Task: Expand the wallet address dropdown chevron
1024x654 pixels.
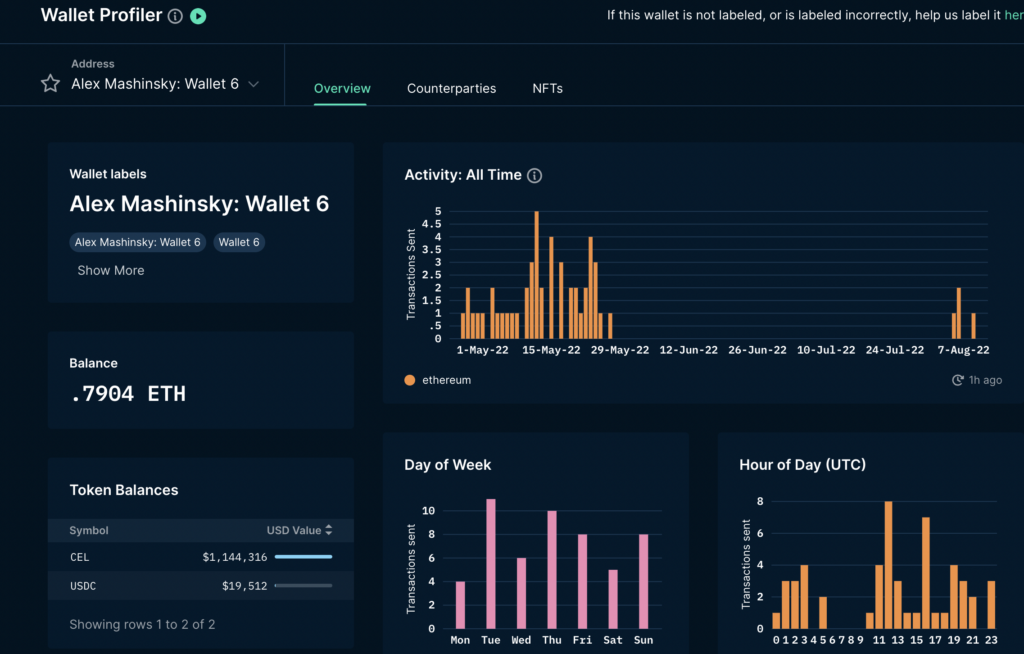Action: click(254, 85)
